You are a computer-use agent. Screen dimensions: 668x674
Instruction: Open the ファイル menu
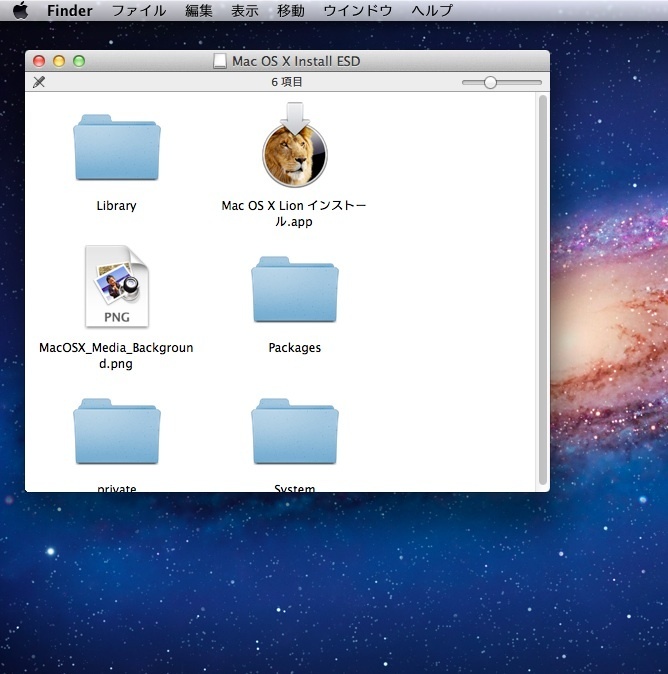click(x=139, y=11)
